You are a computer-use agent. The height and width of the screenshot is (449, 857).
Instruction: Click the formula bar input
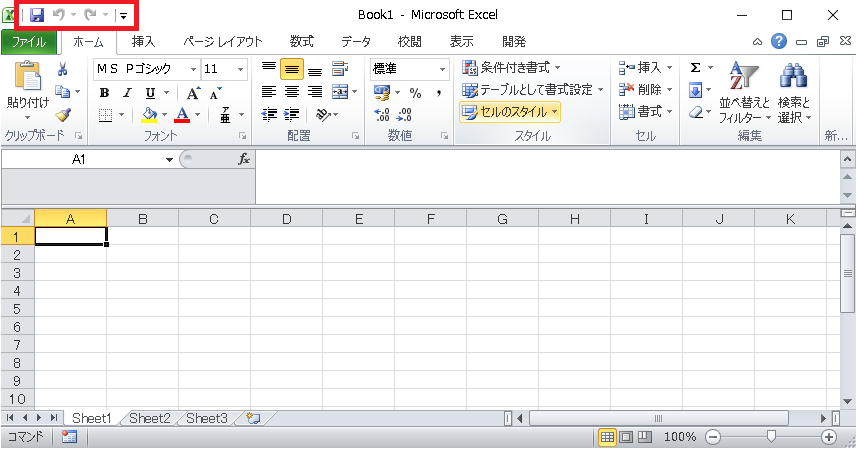(x=547, y=178)
